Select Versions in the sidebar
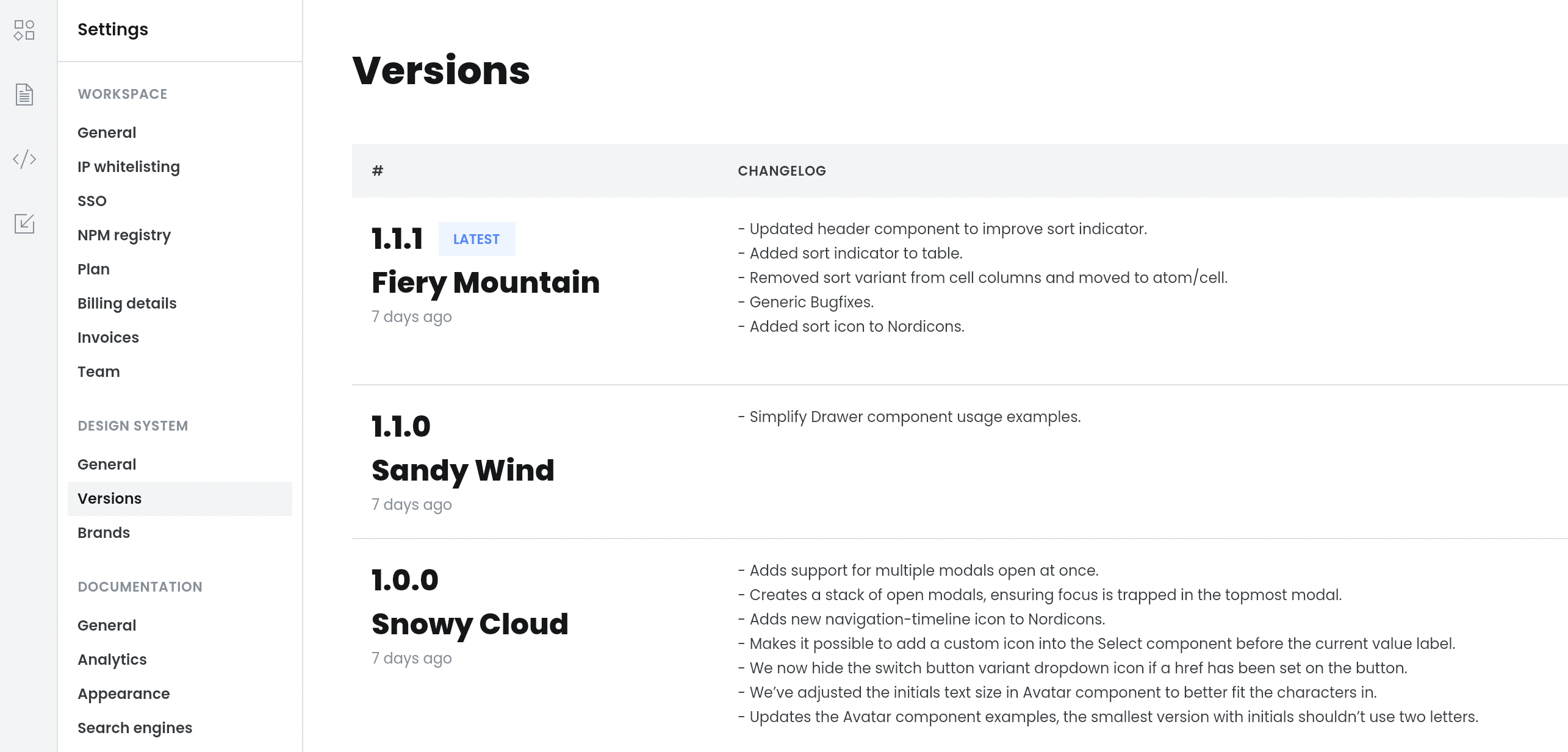 (179, 498)
